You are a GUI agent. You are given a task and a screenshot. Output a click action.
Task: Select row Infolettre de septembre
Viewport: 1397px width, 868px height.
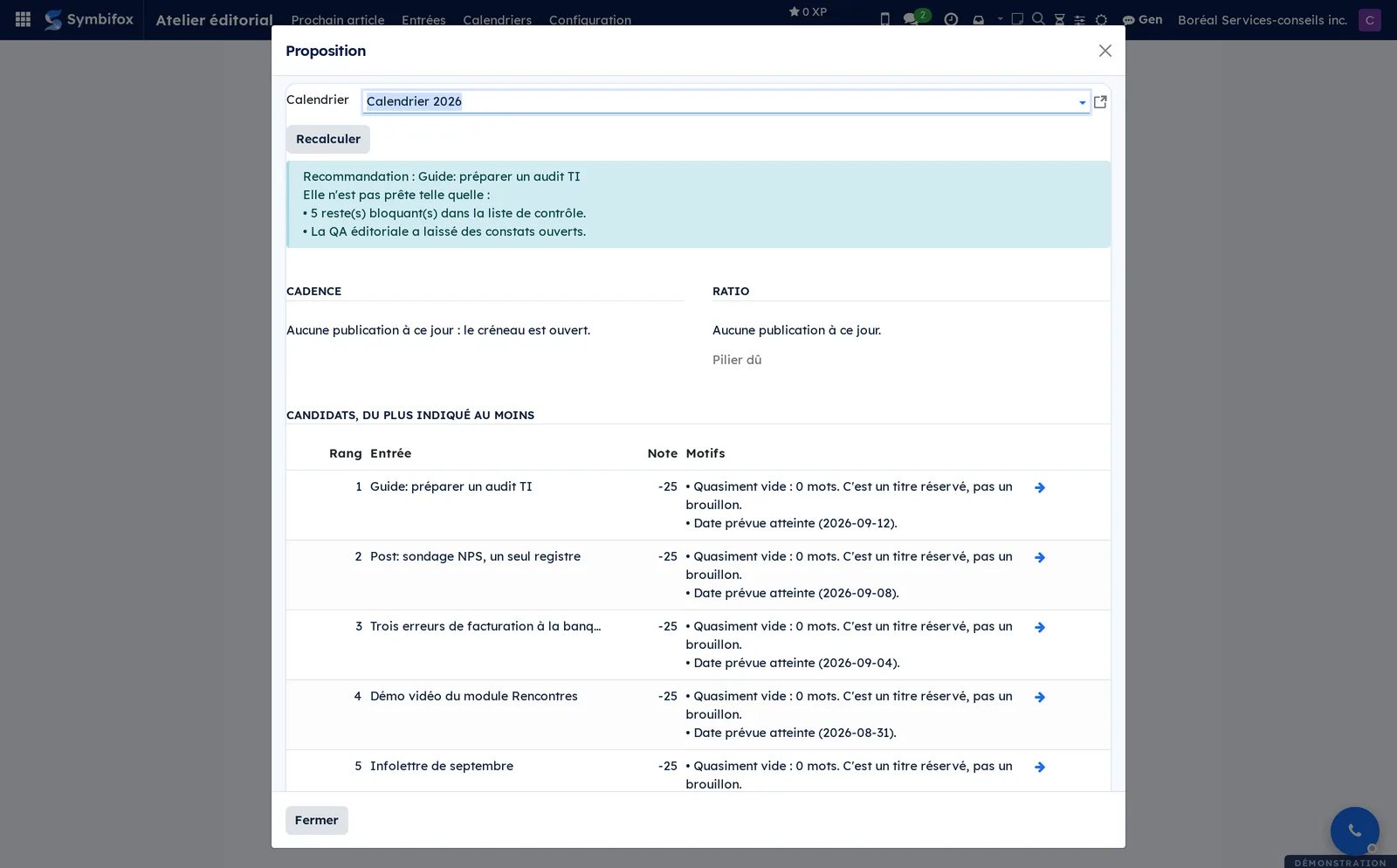[698, 771]
